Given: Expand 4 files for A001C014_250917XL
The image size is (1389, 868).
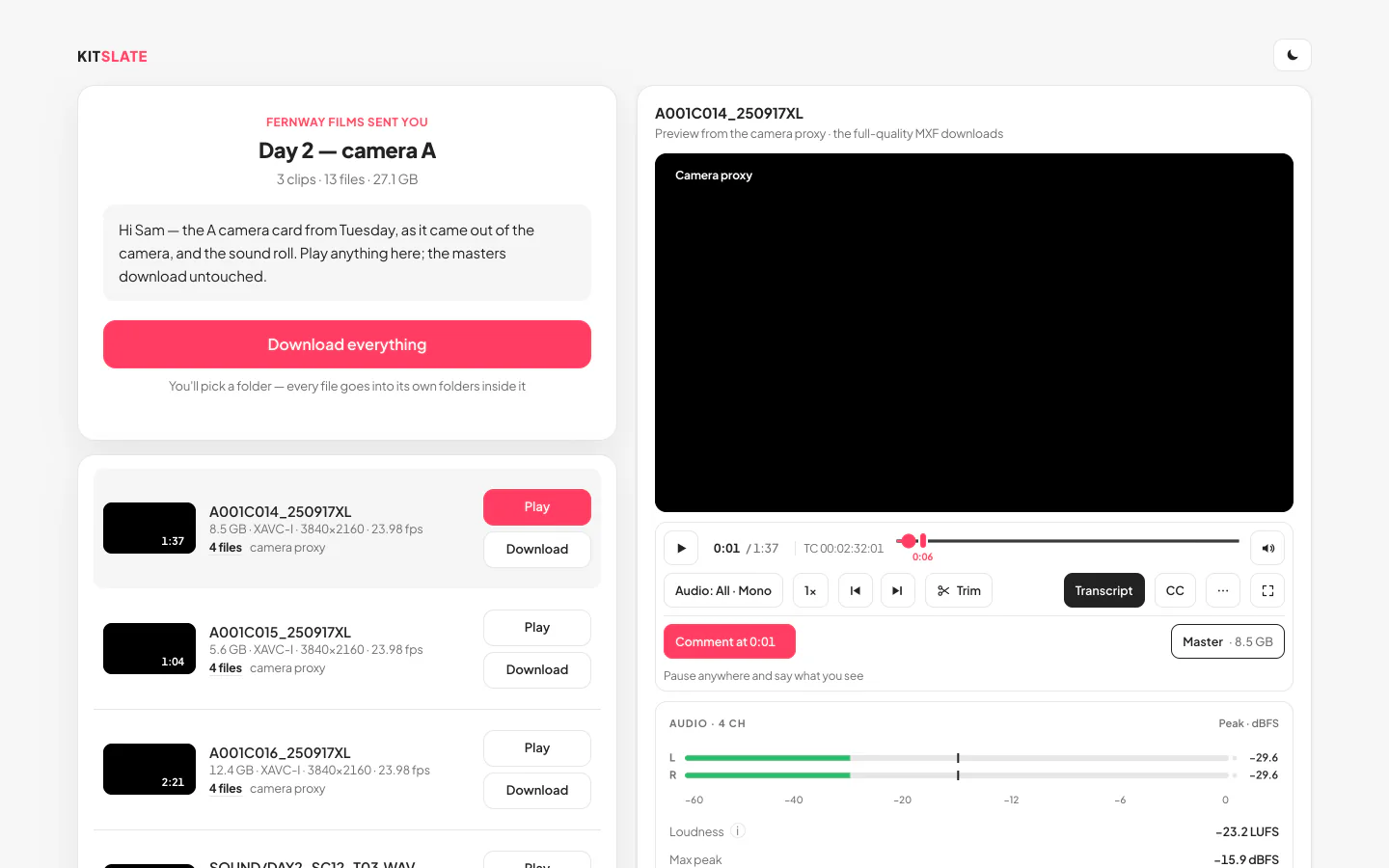Looking at the screenshot, I should [226, 548].
